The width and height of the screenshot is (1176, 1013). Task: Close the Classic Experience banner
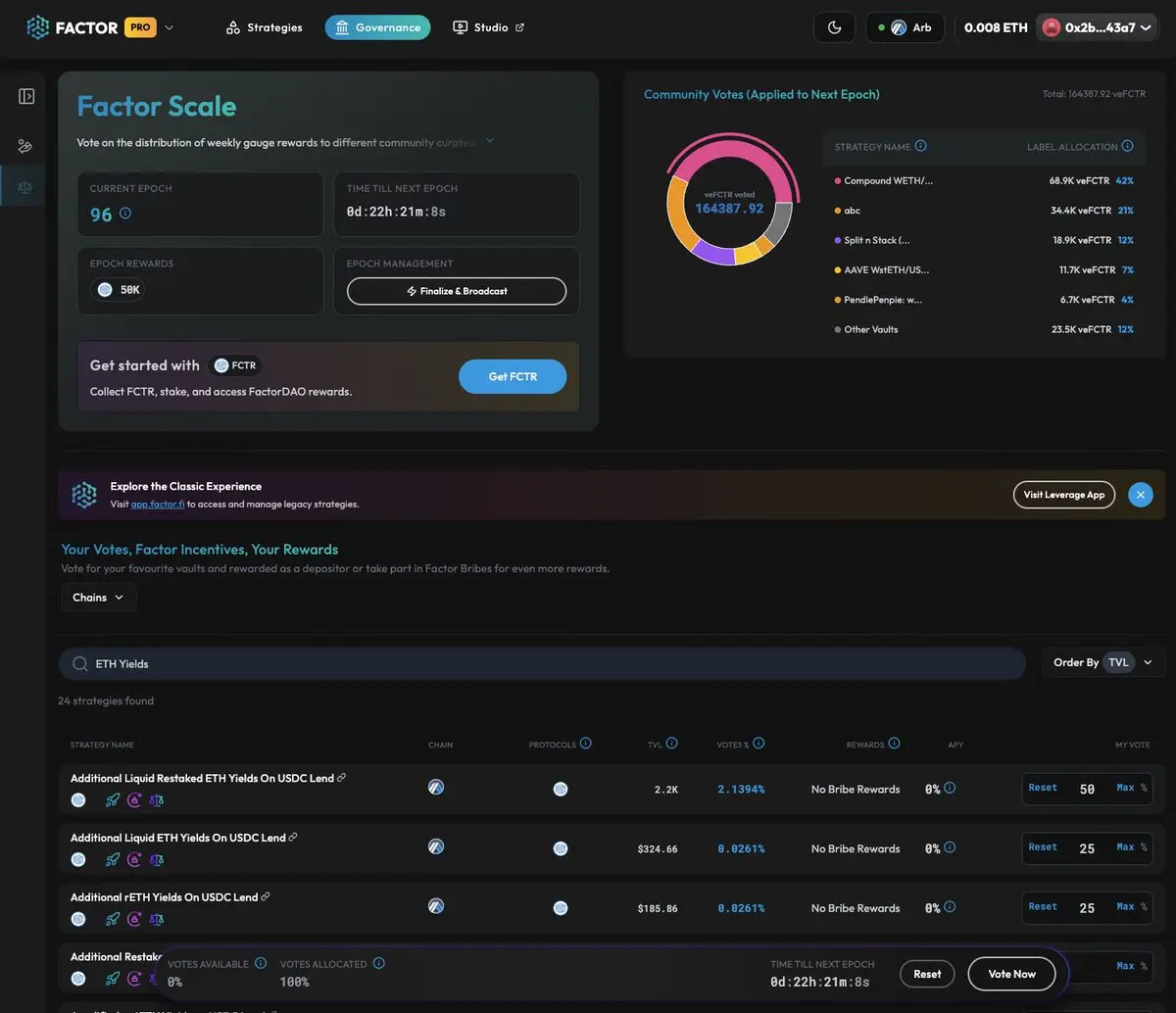pos(1140,495)
